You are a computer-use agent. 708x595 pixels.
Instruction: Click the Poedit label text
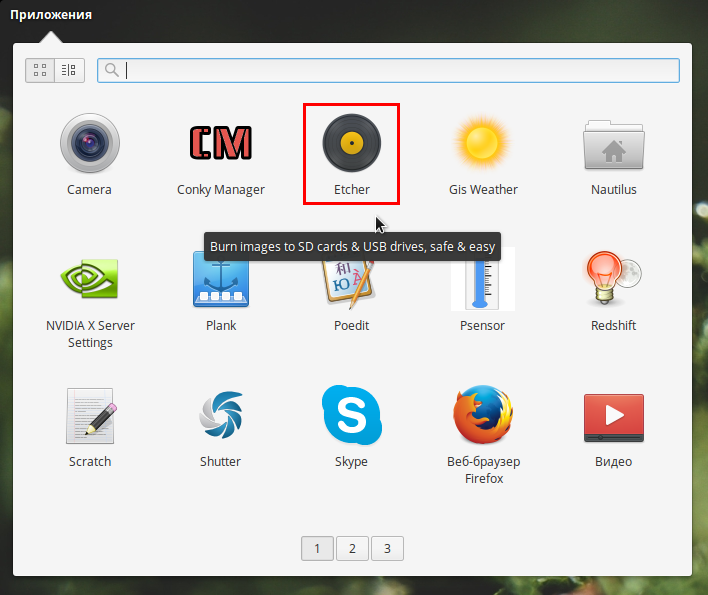(x=351, y=325)
